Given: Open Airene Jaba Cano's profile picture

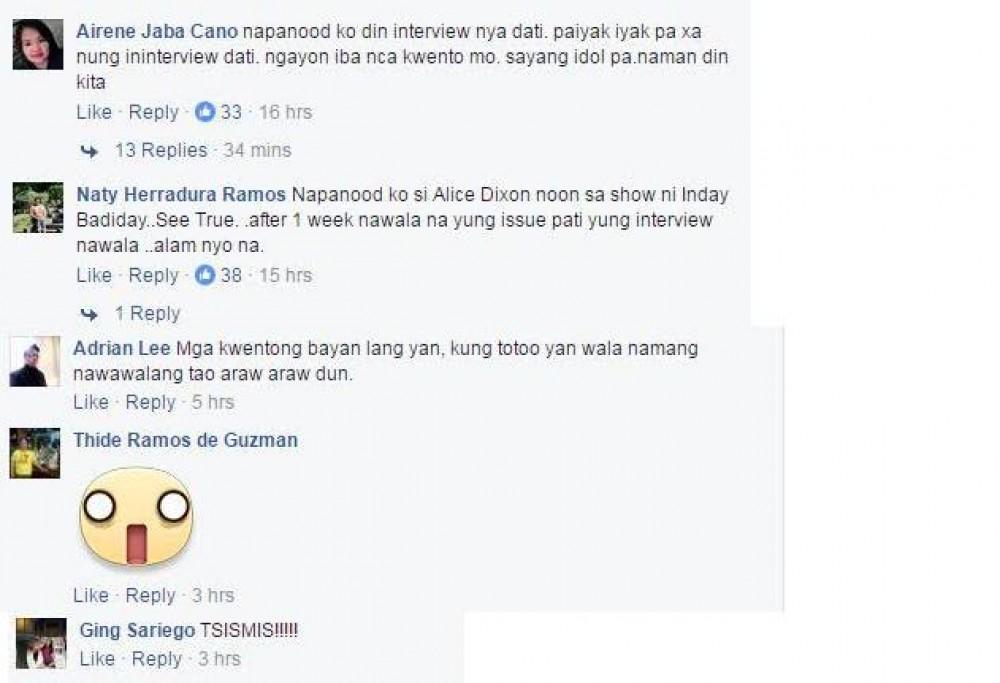Looking at the screenshot, I should click(38, 44).
